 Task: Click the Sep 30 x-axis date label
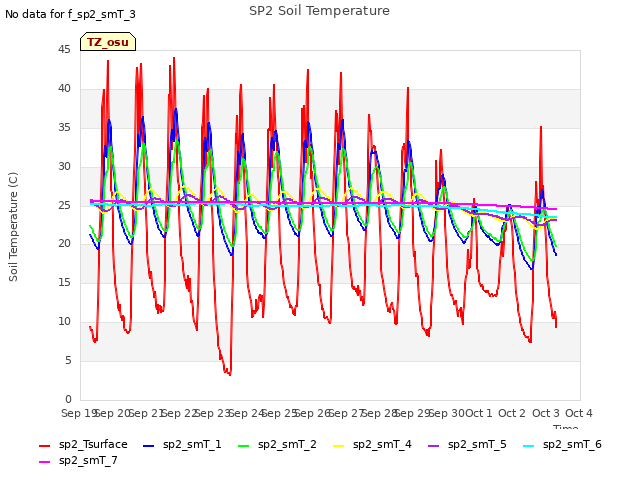coord(447,413)
